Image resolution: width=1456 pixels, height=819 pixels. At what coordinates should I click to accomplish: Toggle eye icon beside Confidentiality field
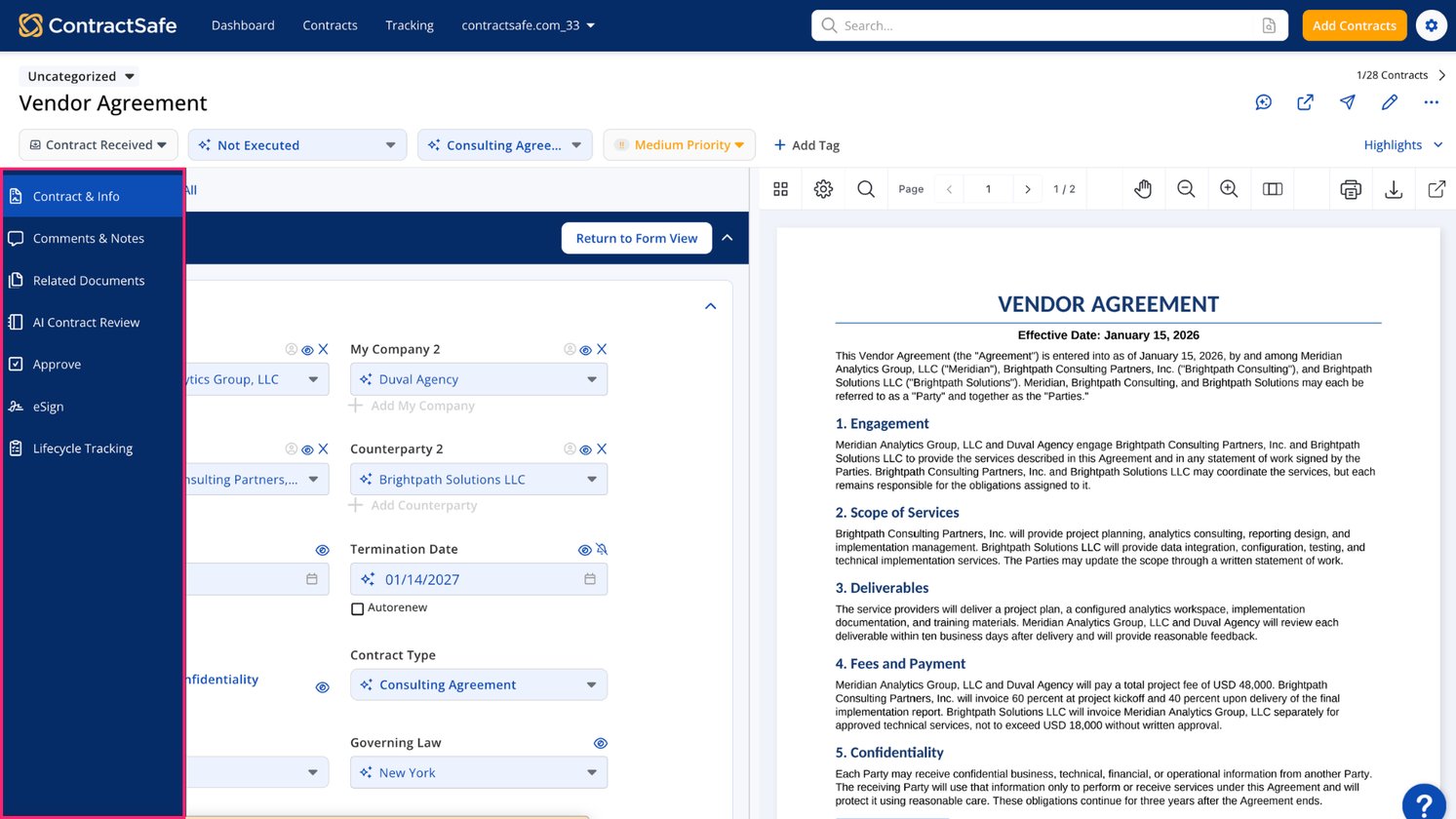coord(323,688)
